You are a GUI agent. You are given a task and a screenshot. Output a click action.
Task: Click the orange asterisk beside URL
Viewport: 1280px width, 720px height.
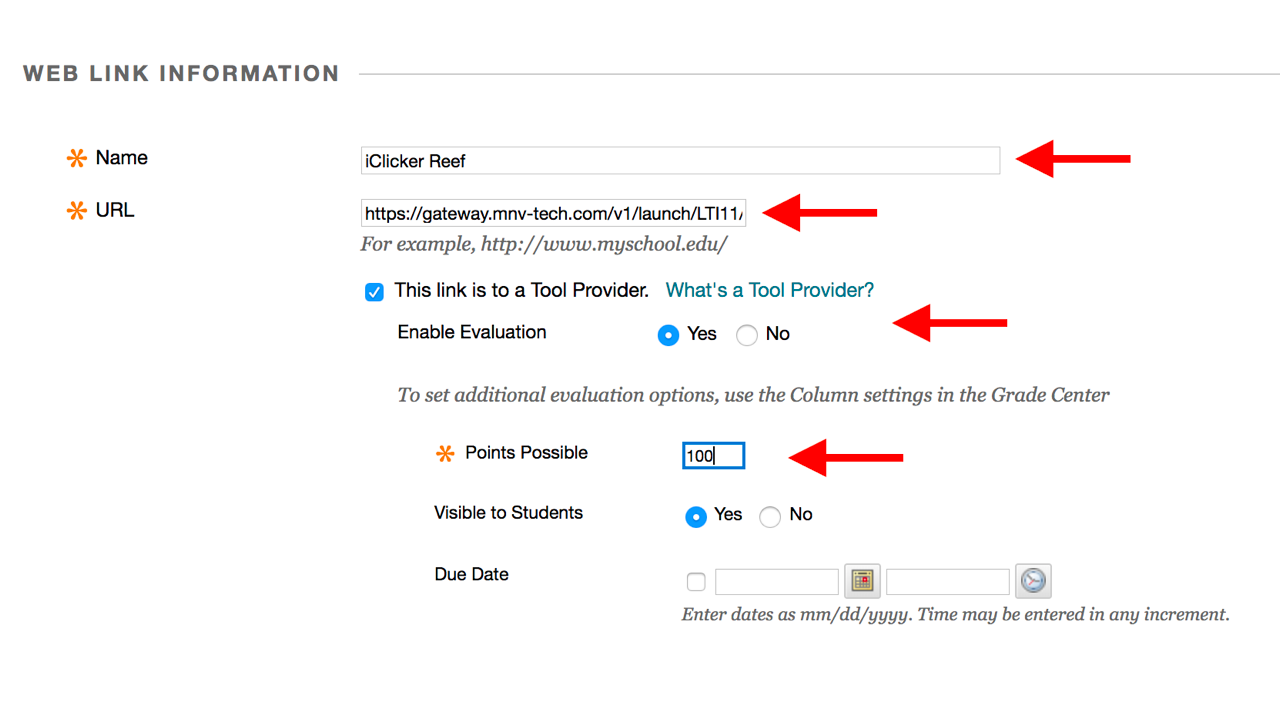tap(76, 211)
